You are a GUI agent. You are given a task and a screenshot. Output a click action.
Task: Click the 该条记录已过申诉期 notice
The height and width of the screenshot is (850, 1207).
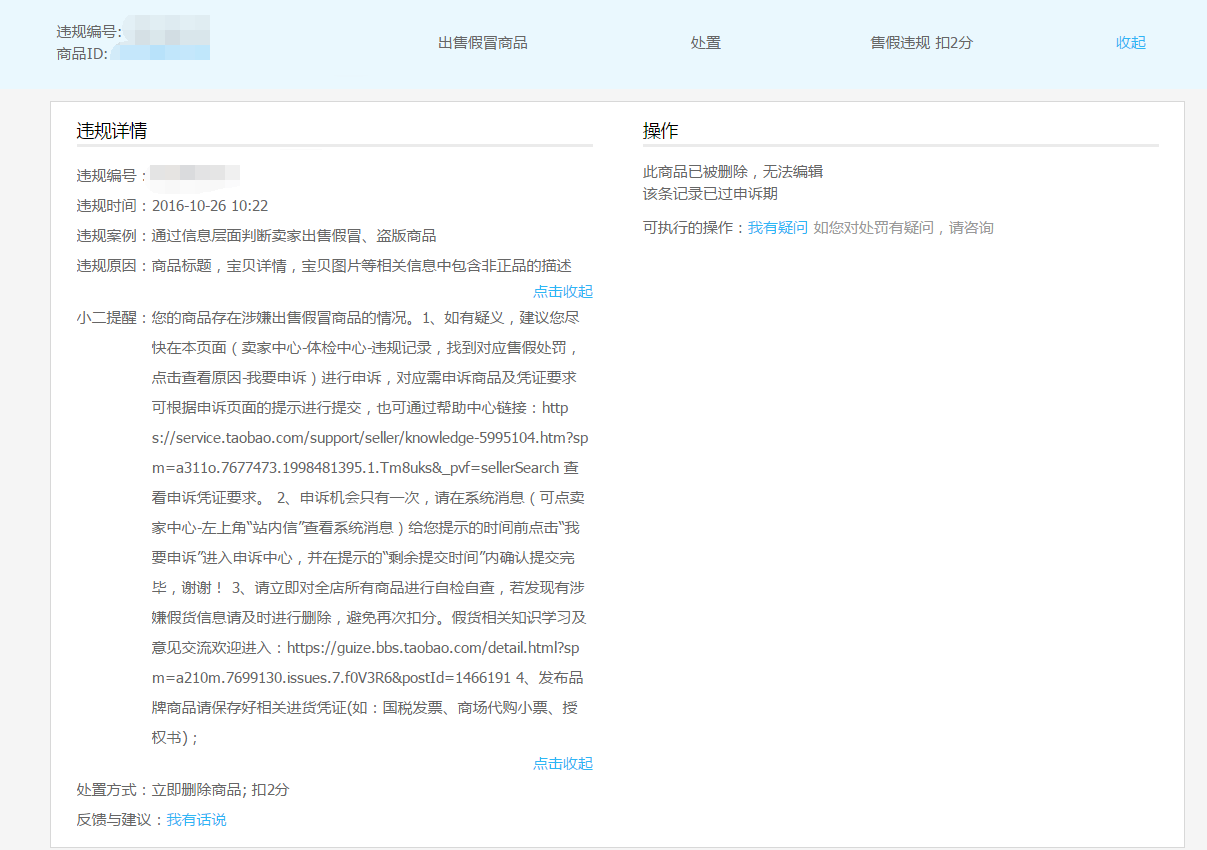710,194
